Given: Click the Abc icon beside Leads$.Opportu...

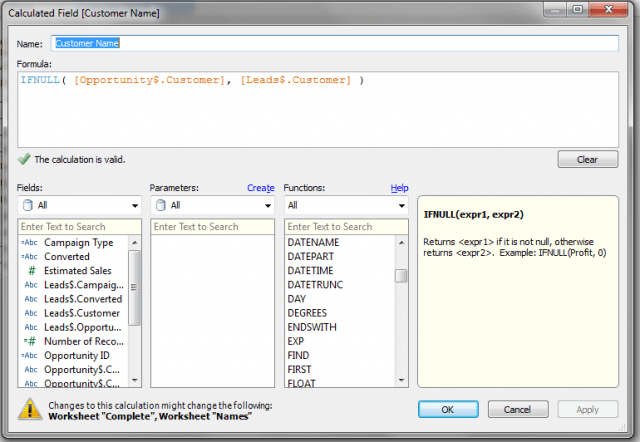Looking at the screenshot, I should (x=31, y=327).
